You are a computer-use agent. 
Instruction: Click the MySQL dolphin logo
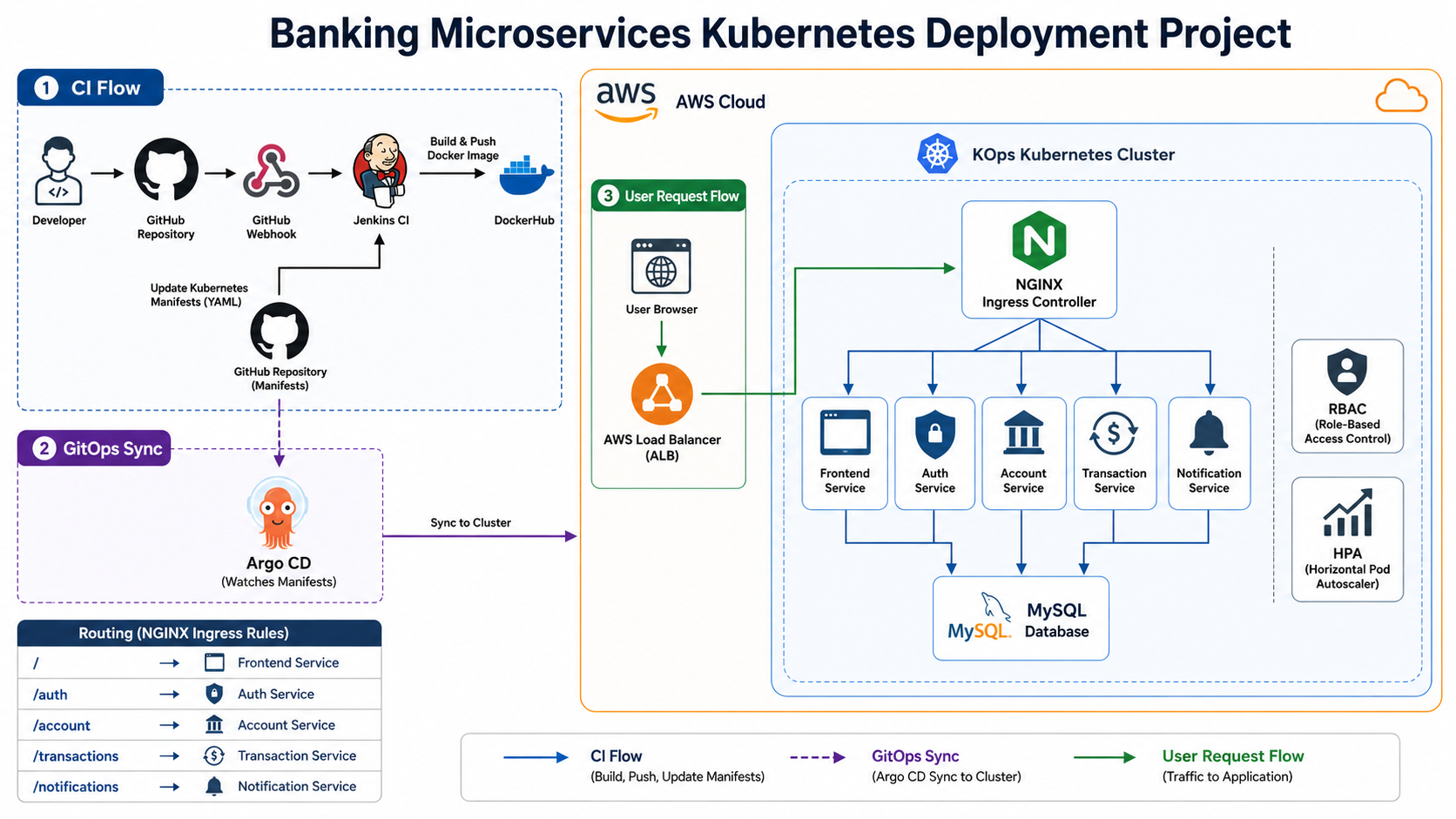(981, 619)
